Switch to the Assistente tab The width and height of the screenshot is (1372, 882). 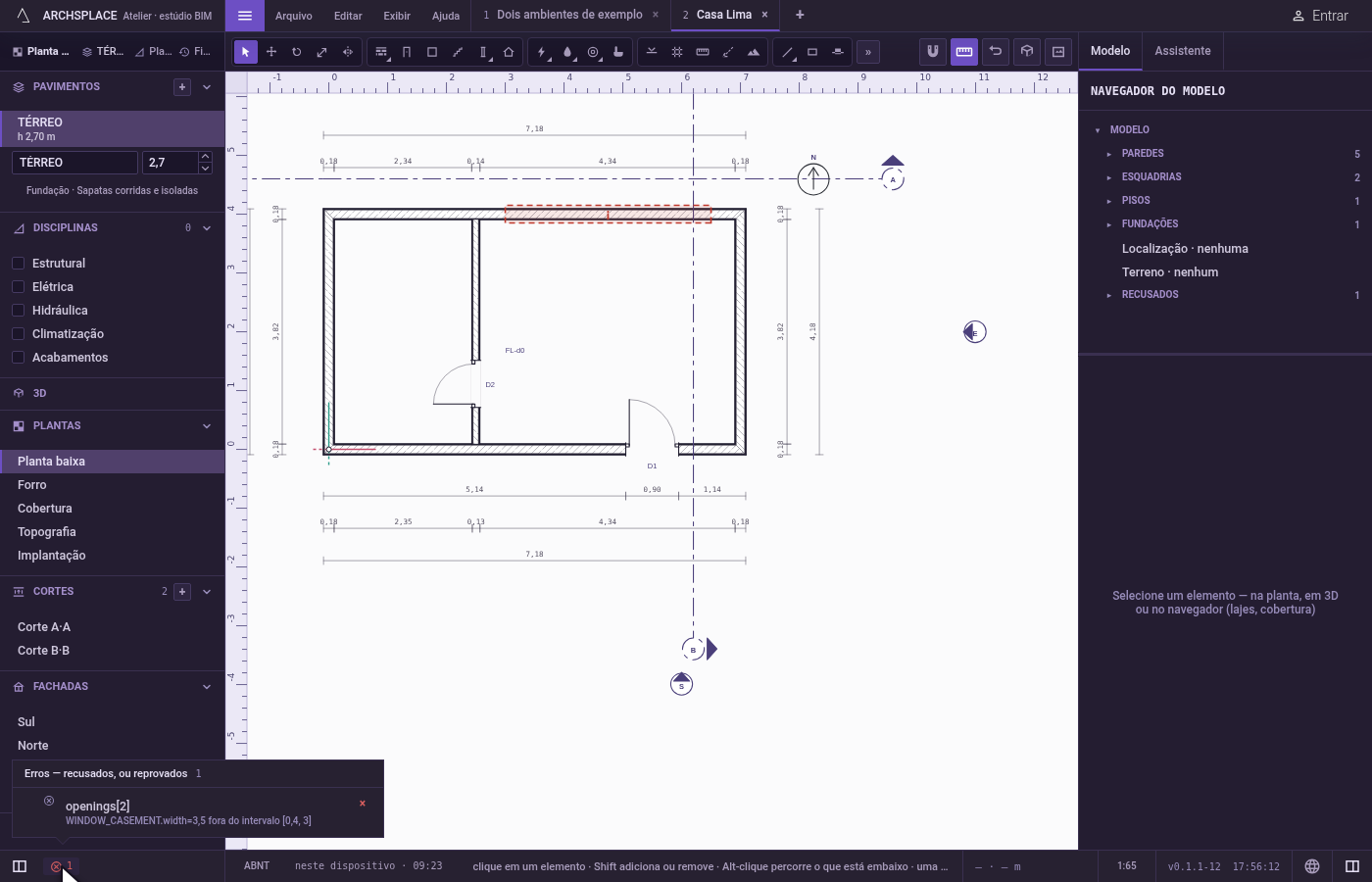[1183, 51]
